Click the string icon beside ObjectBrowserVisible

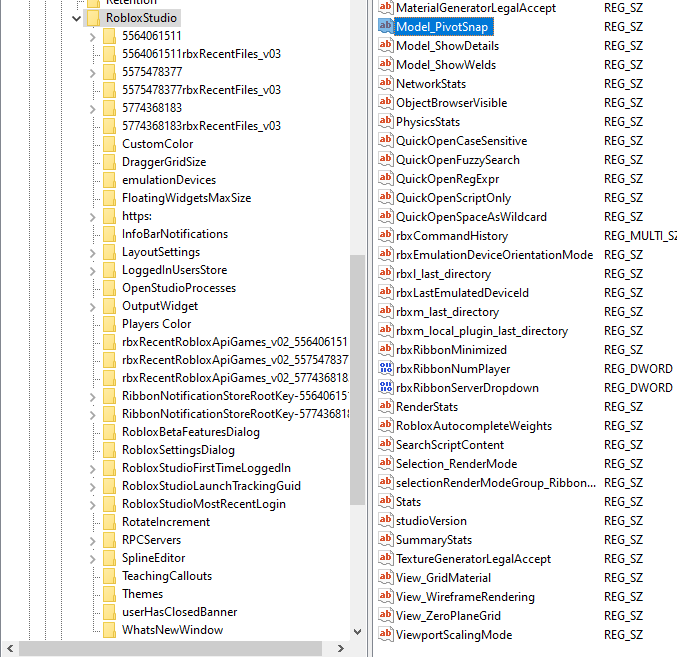coord(385,102)
